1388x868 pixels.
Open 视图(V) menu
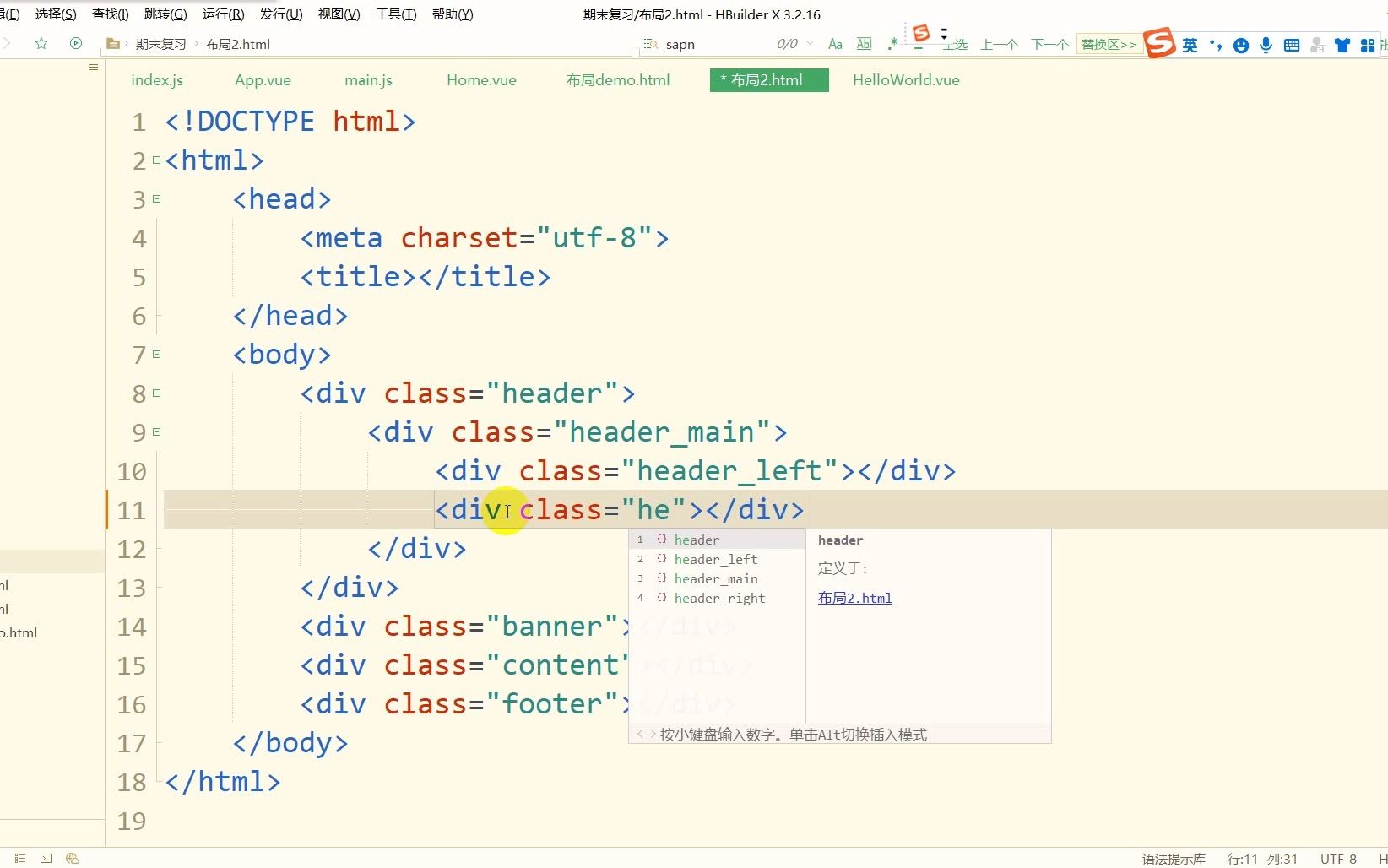tap(339, 14)
